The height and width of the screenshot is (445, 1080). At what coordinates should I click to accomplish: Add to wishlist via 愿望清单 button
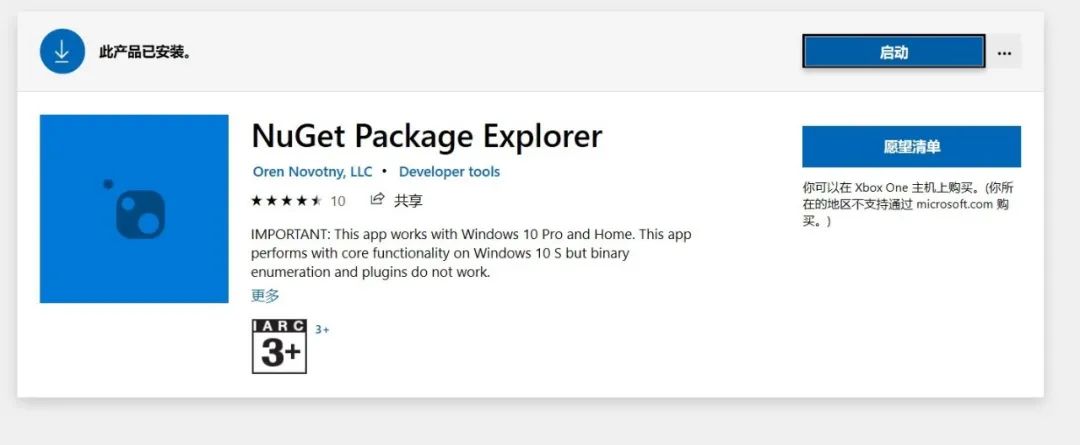(x=911, y=147)
